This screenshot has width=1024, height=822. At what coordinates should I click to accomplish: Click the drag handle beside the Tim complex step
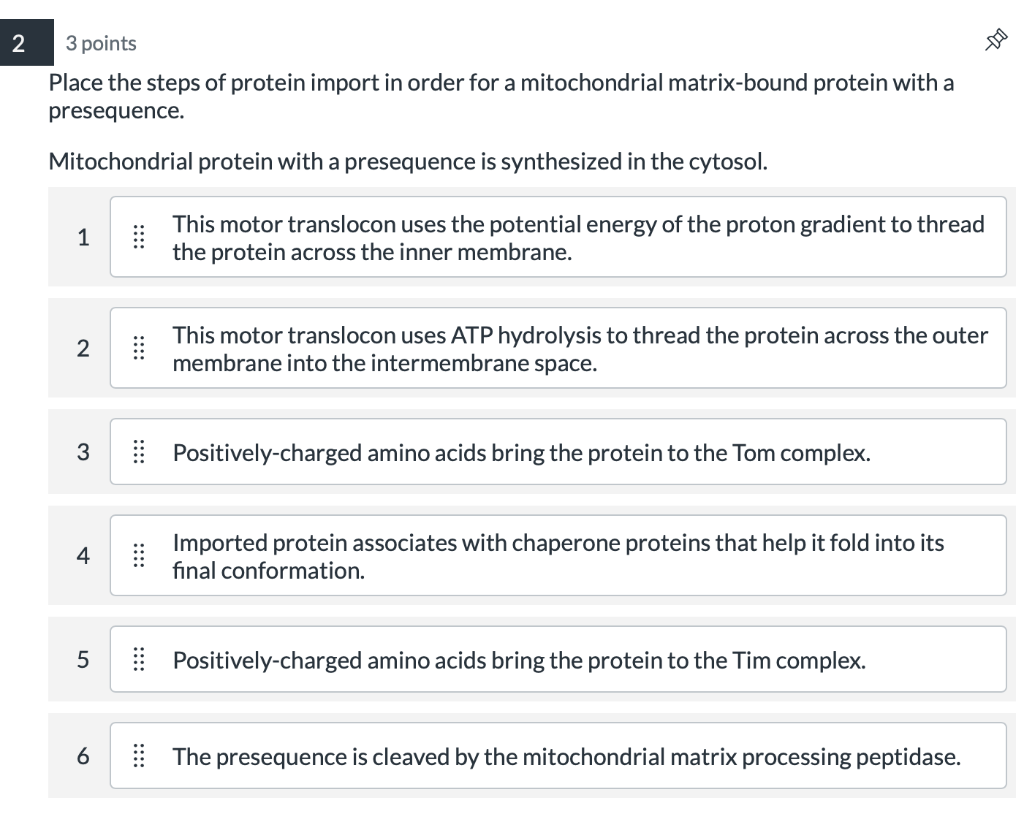point(140,659)
